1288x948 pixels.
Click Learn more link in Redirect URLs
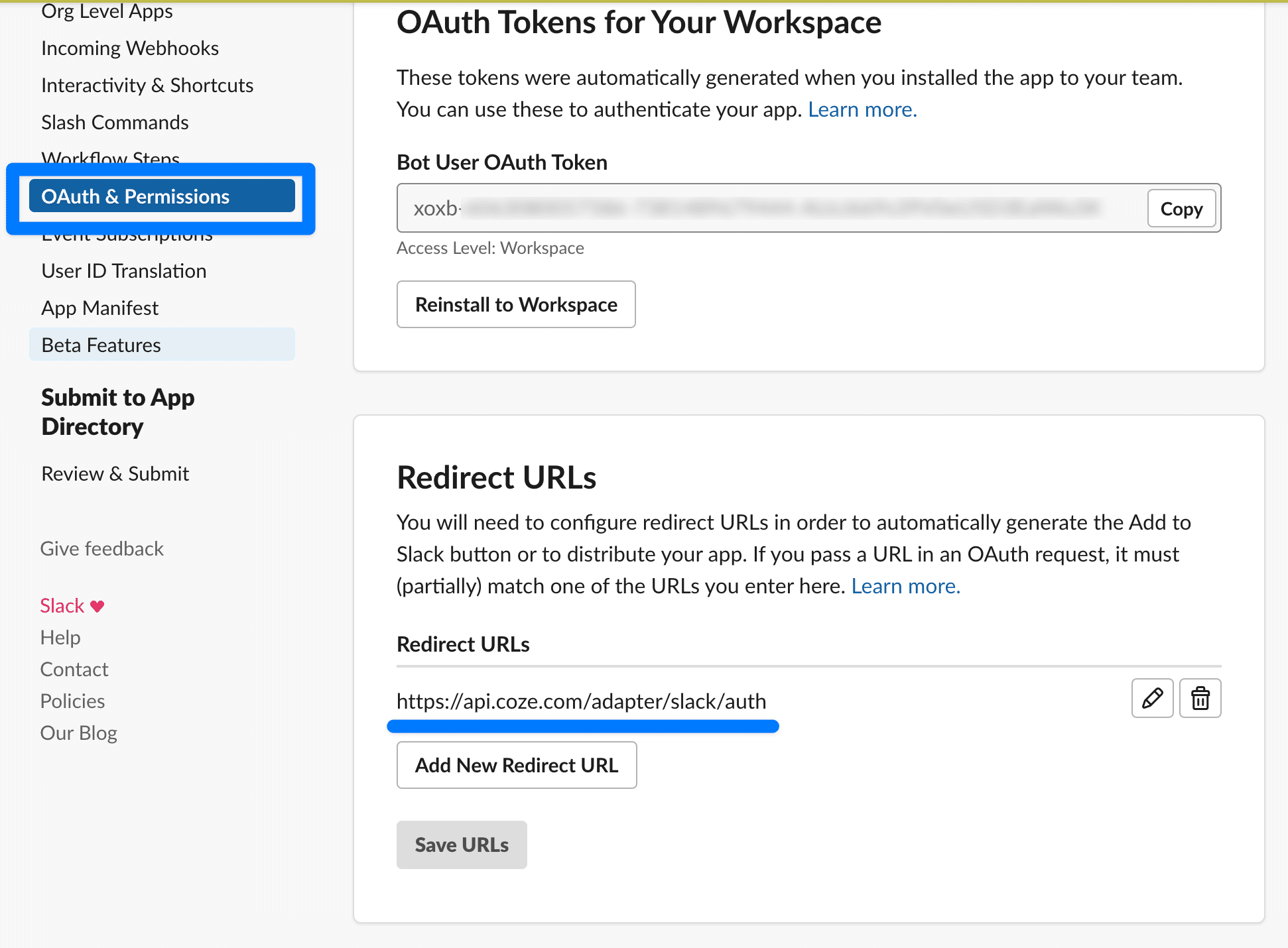point(905,586)
